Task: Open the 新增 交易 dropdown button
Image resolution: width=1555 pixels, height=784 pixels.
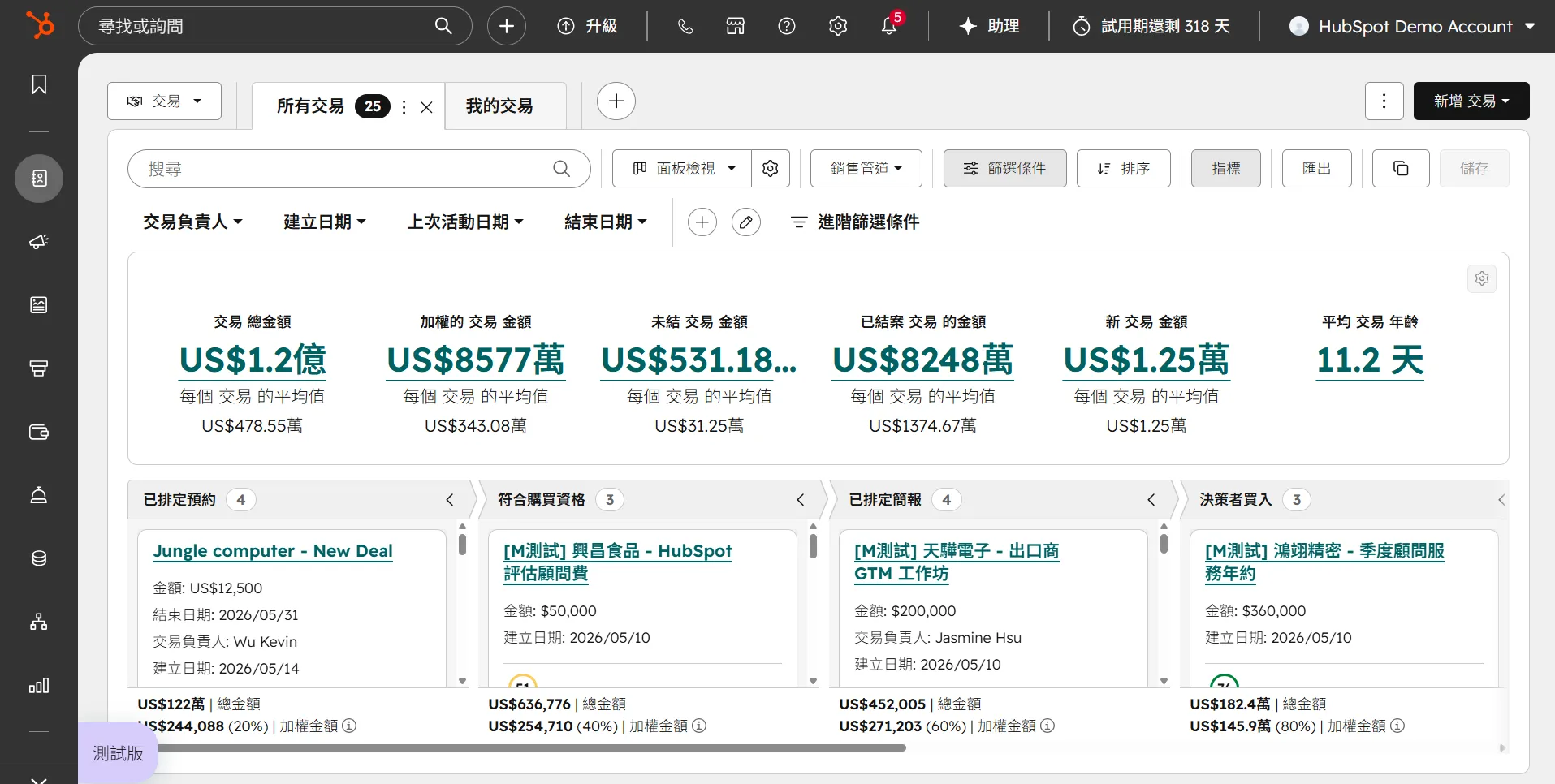Action: click(x=1471, y=101)
